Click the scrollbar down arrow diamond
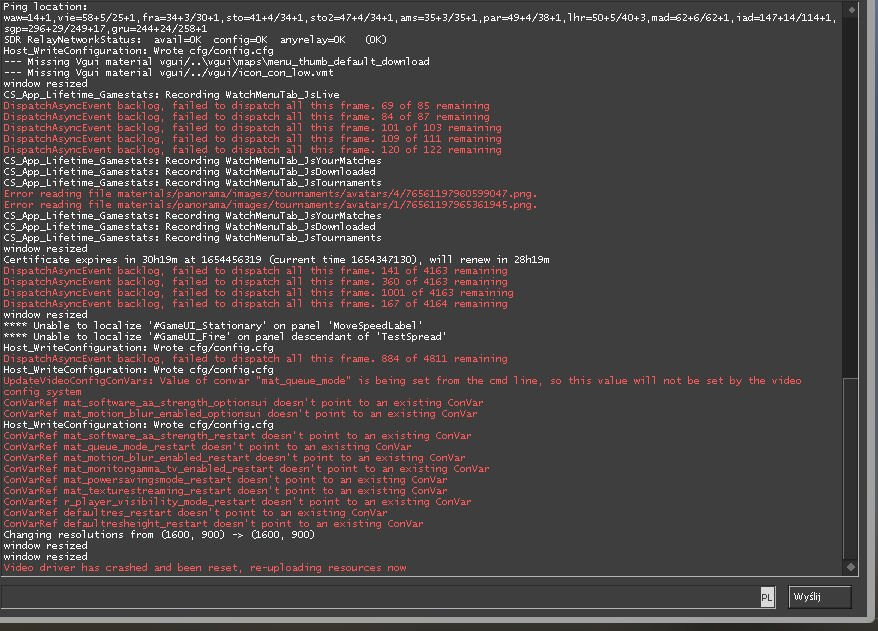Viewport: 878px width, 631px height. (851, 567)
